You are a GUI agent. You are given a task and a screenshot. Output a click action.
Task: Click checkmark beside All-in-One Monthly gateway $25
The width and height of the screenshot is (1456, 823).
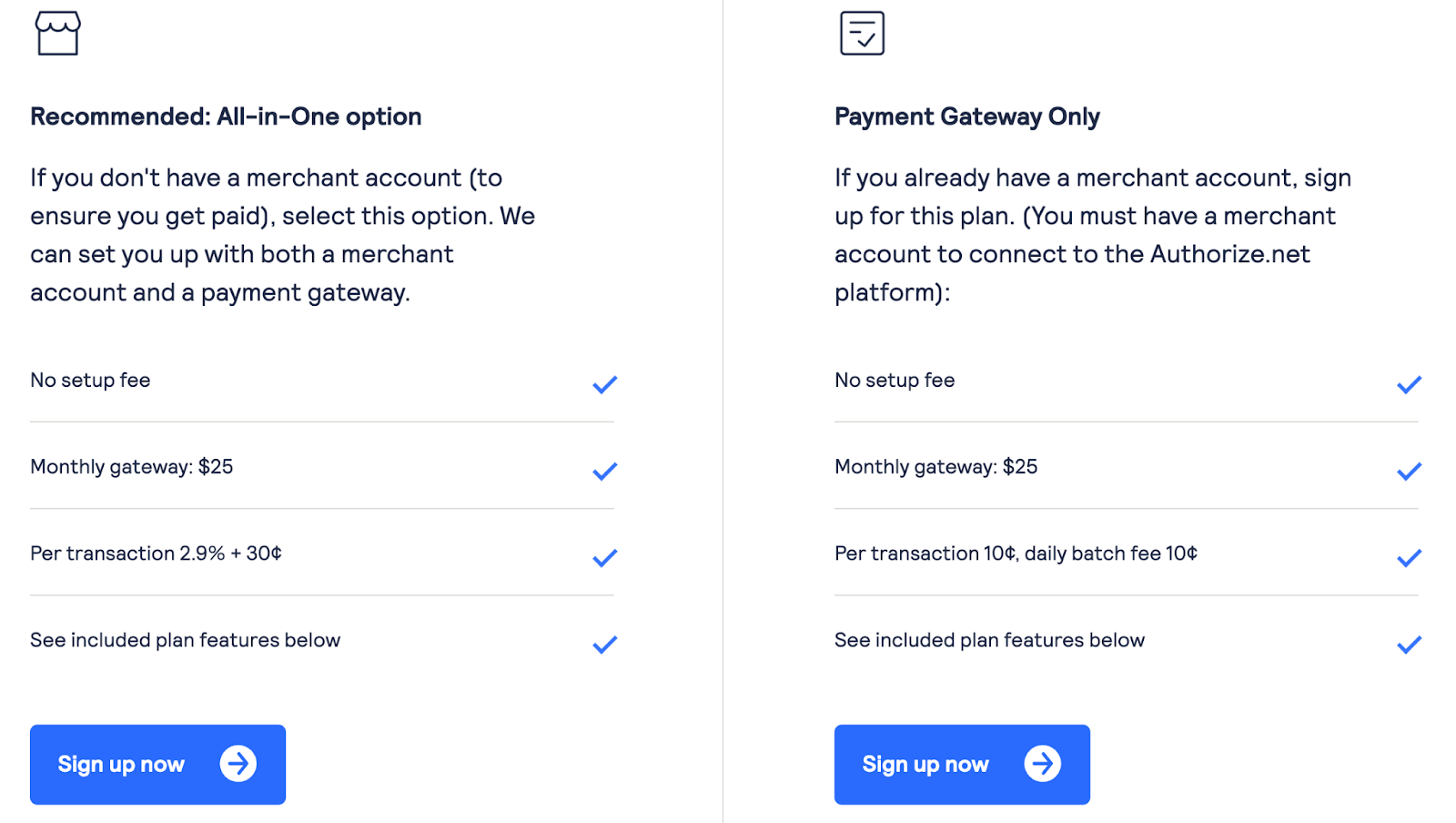[604, 471]
